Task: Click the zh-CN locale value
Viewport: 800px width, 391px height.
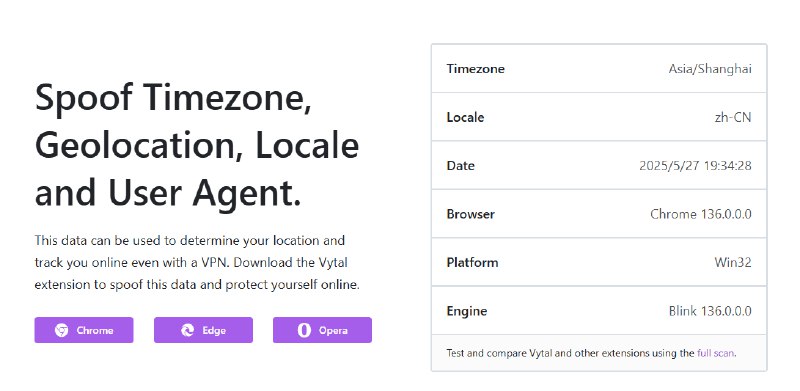Action: click(733, 117)
